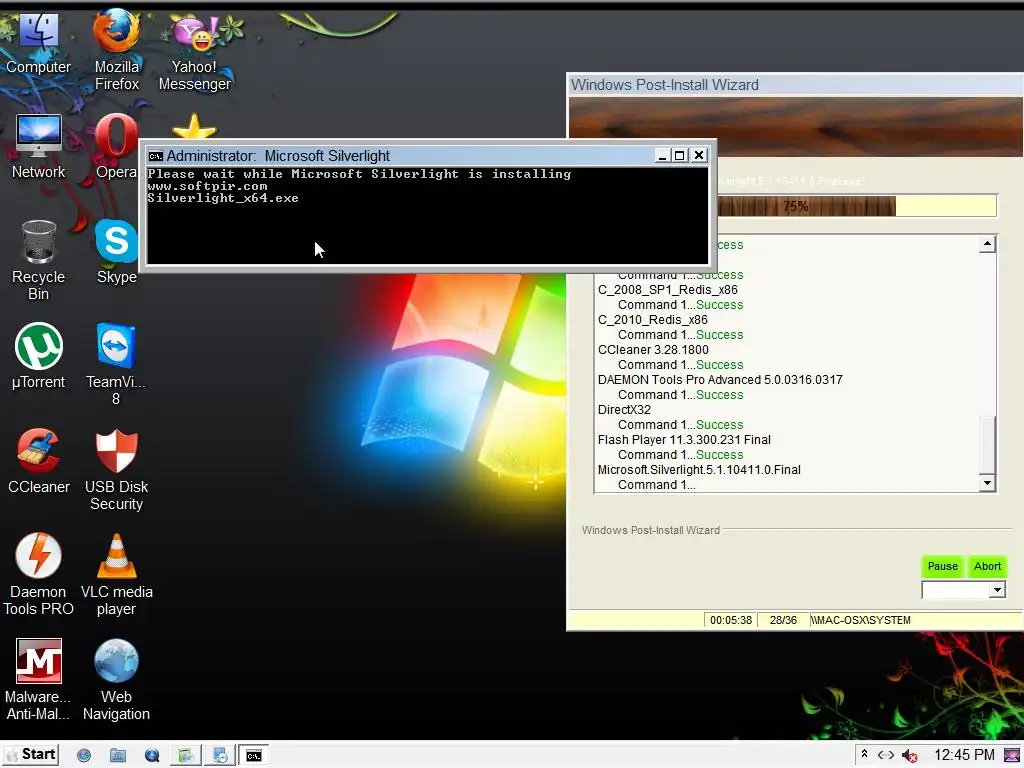The height and width of the screenshot is (768, 1024).
Task: Open the CCleaner desktop icon
Action: [39, 461]
